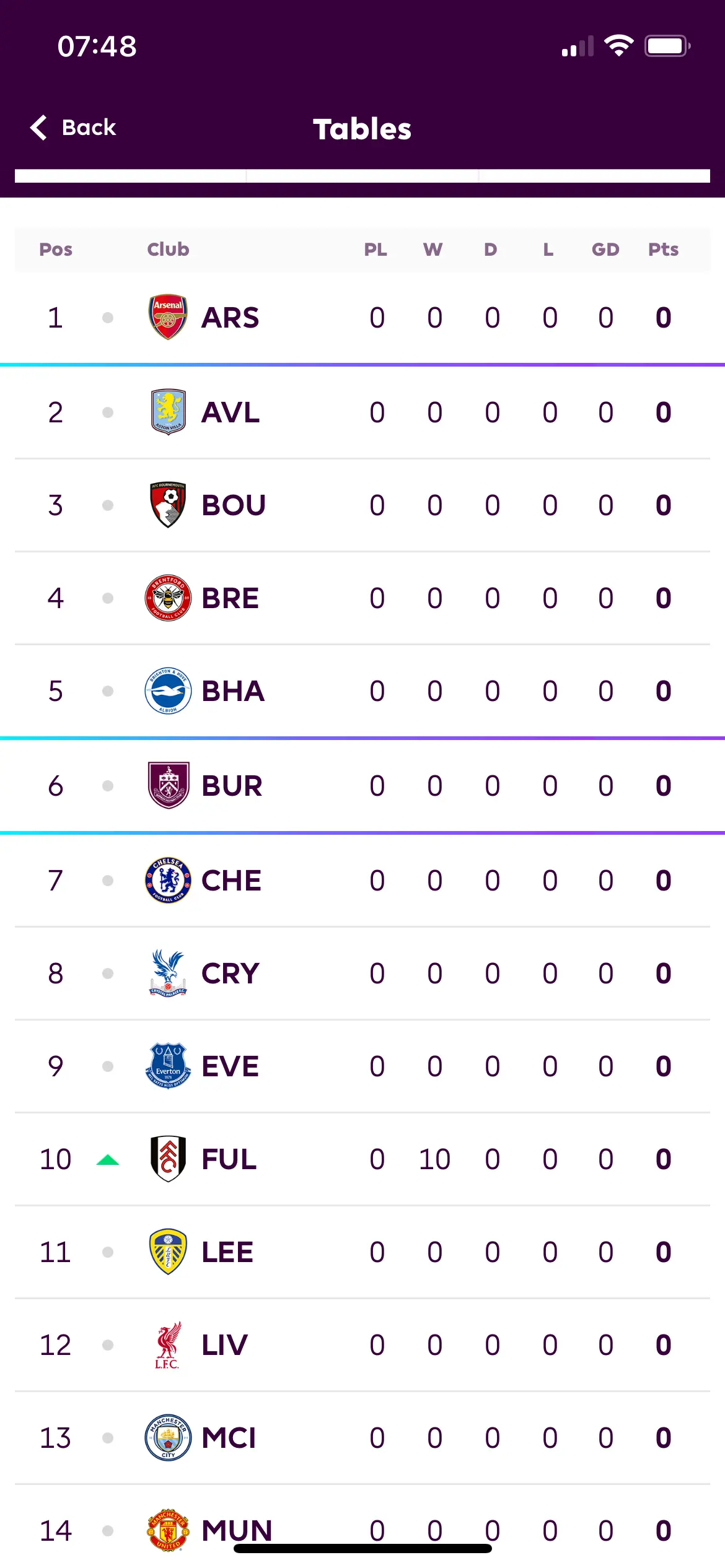Tap the Brentford bee crest

(168, 598)
